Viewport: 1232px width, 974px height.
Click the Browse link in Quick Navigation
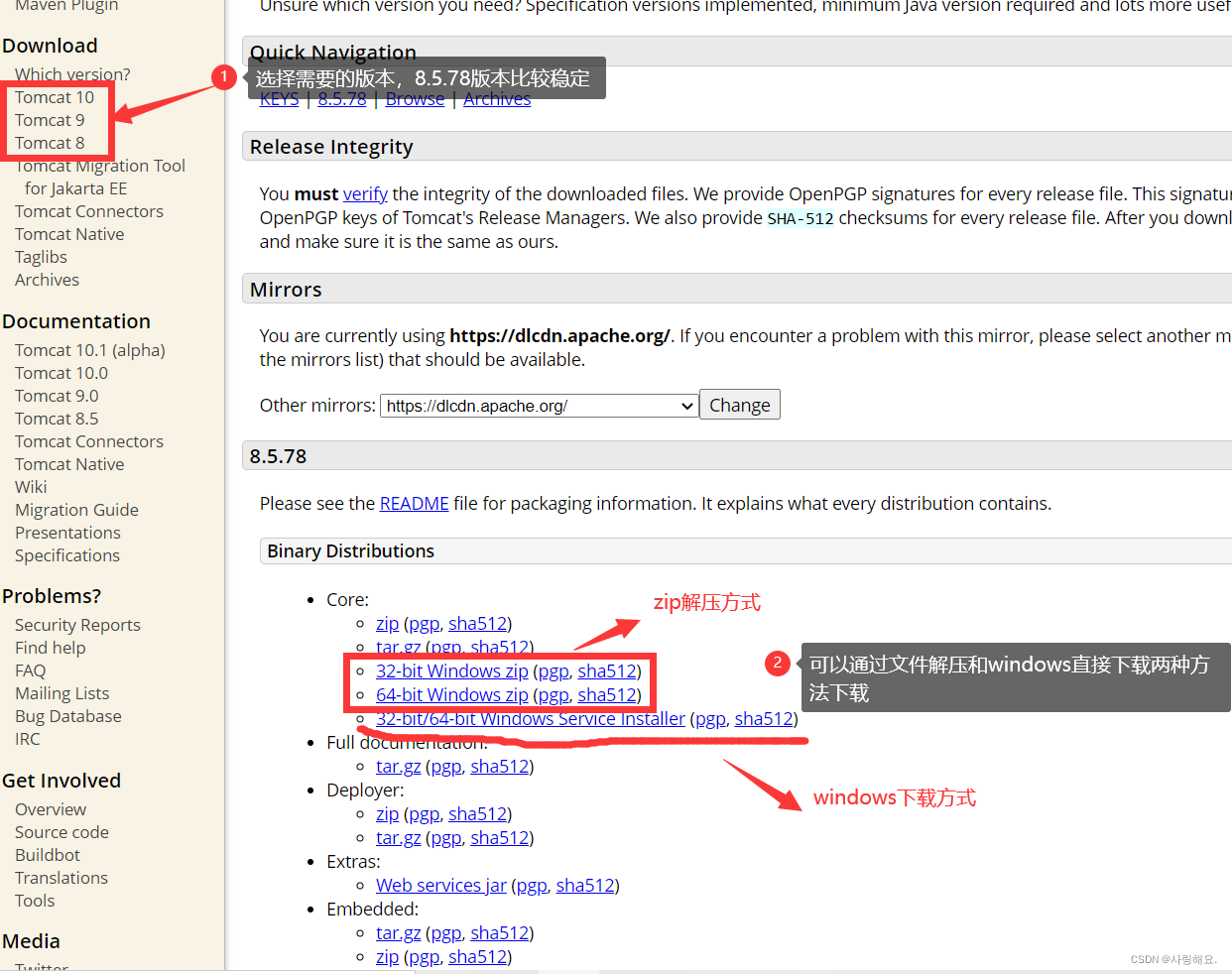pos(415,99)
